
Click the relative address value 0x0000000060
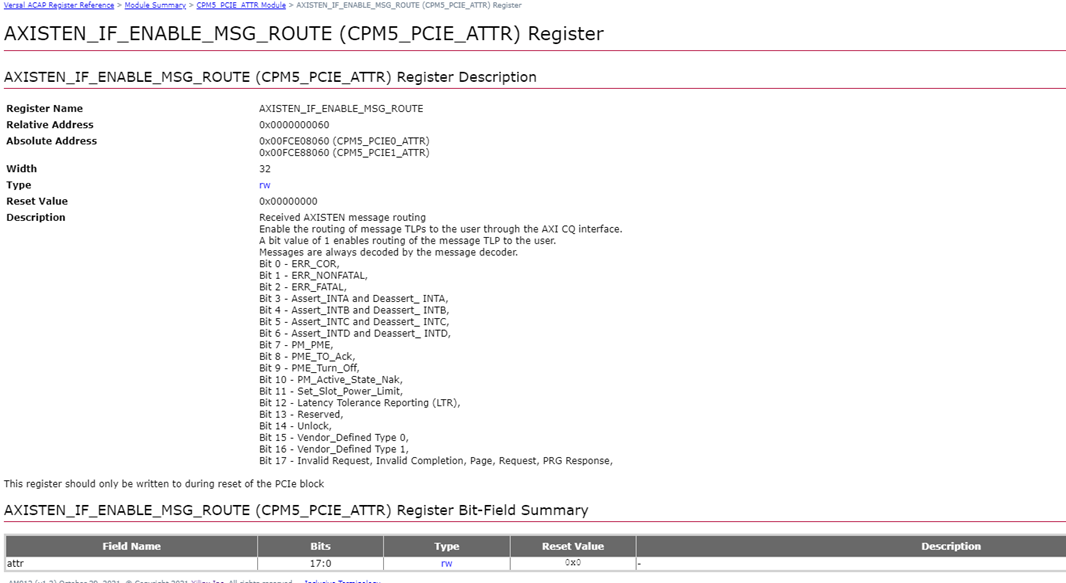point(294,125)
